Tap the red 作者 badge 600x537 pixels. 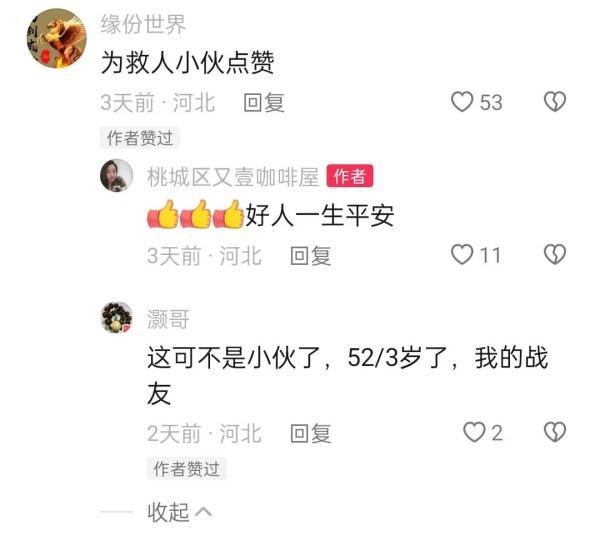click(x=350, y=176)
